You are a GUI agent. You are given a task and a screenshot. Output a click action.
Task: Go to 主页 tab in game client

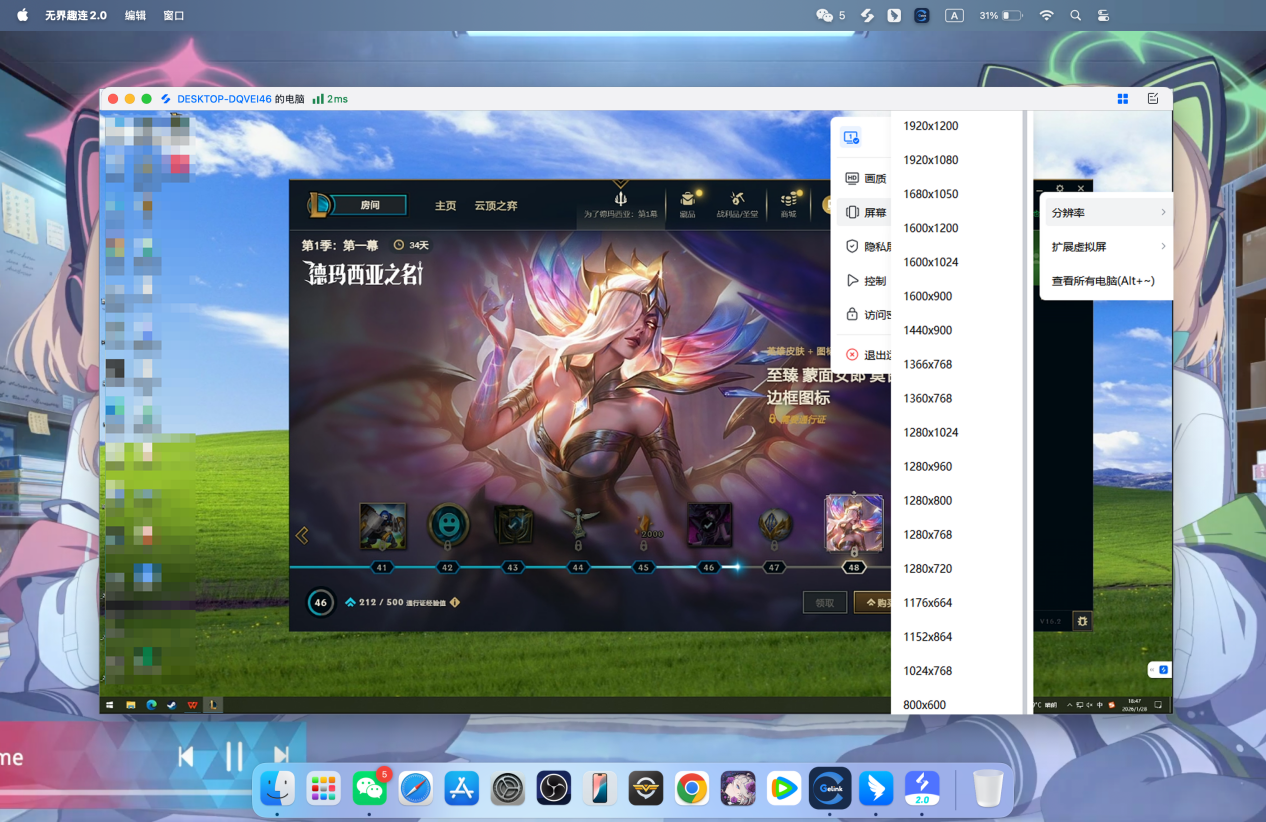point(445,205)
